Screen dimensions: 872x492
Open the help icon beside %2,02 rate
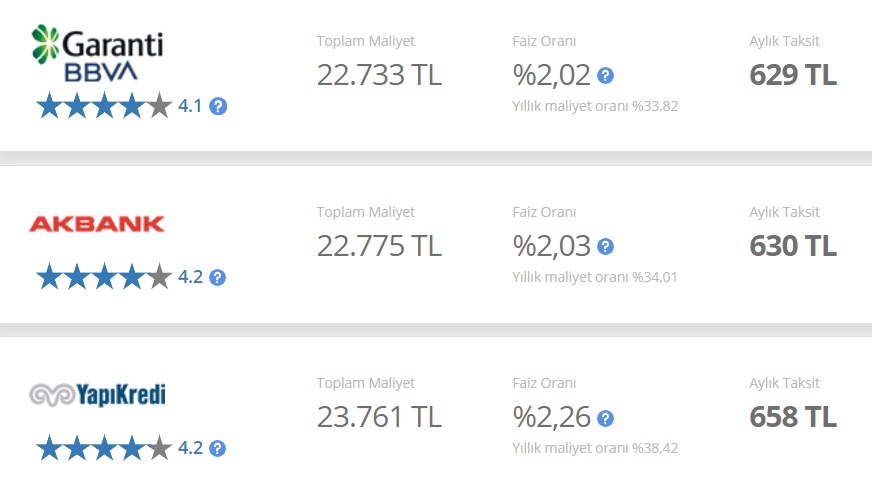[605, 76]
